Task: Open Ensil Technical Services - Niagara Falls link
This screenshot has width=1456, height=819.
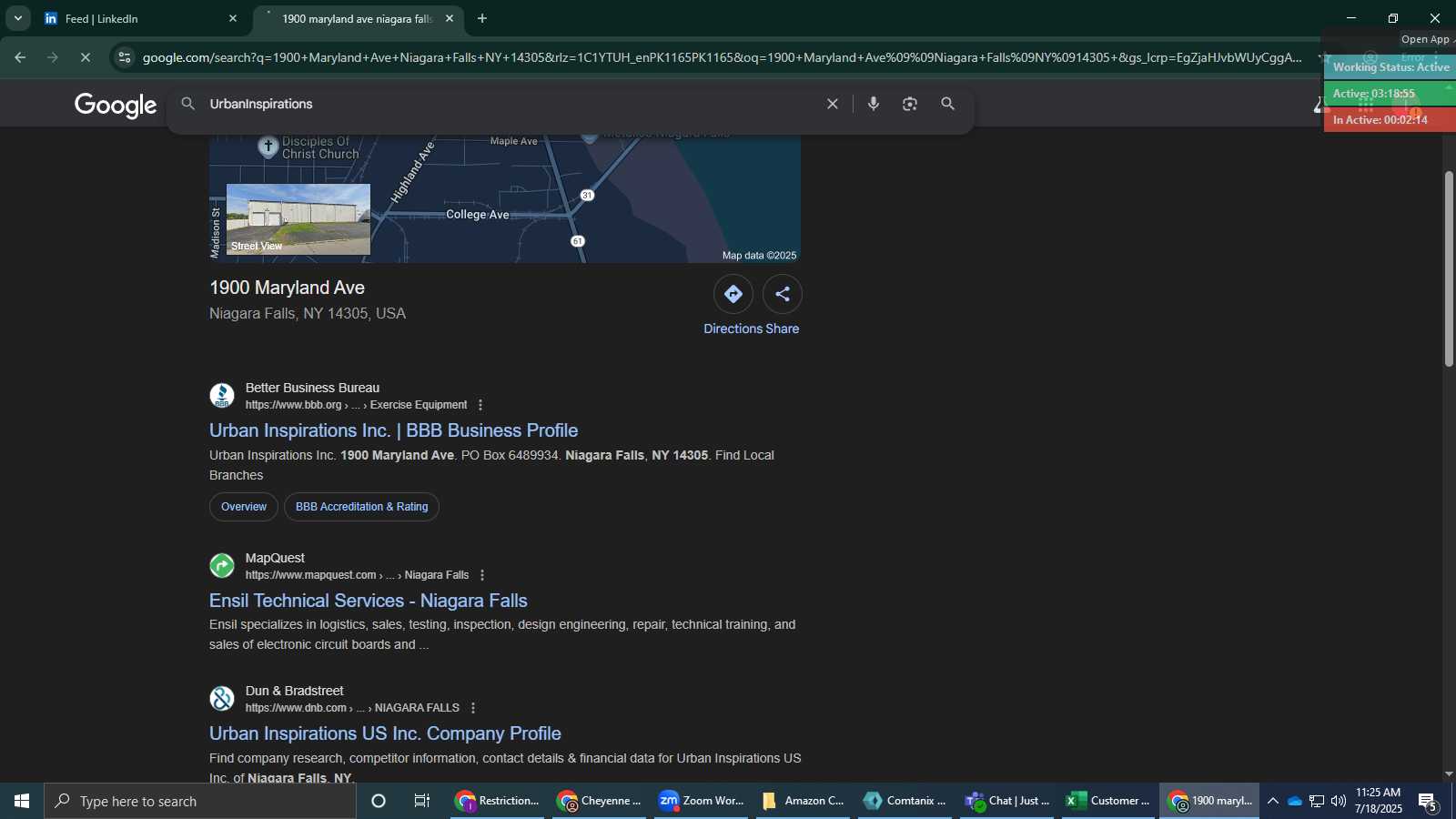Action: click(369, 601)
